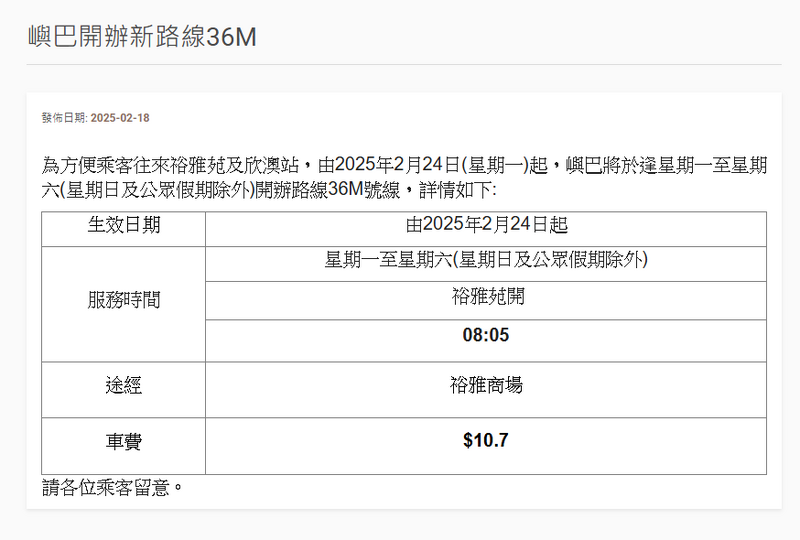The width and height of the screenshot is (800, 540).
Task: Click the closing note 請各位乘客留意
Action: click(113, 488)
